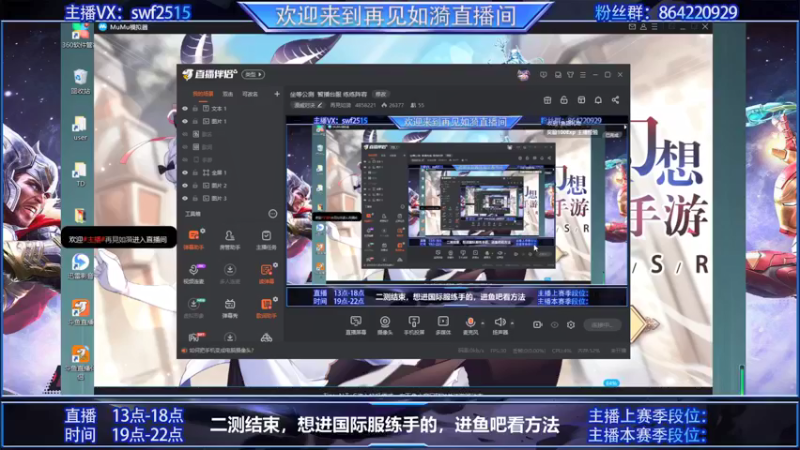
Task: Open the 读弹幕 read-danmaku tool
Action: [x=266, y=273]
